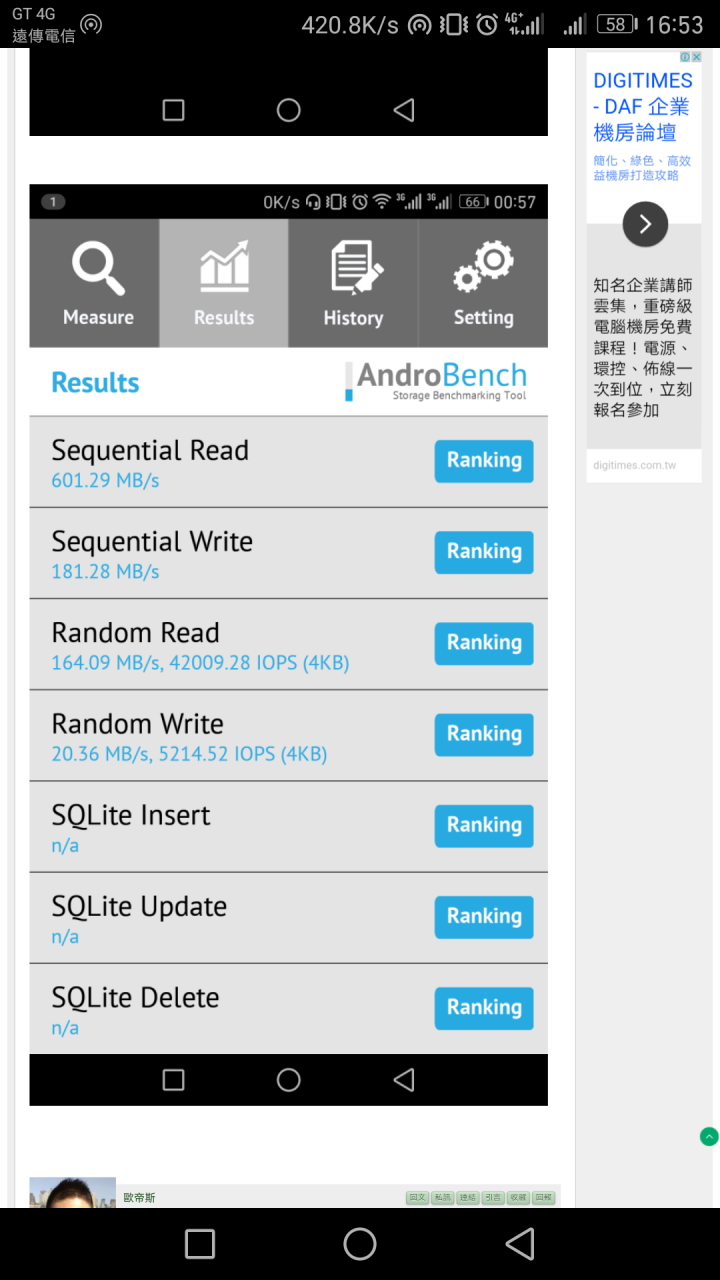View Ranking for Random Write

(x=484, y=734)
